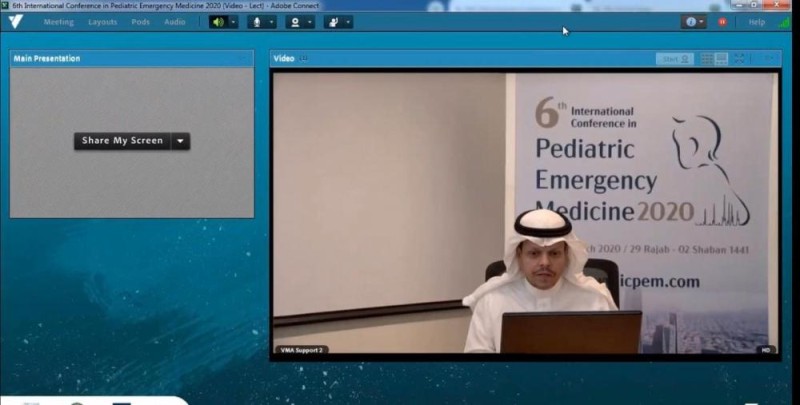Viewport: 800px width, 405px height.
Task: Click the Start webcam button in the Video pod
Action: pyautogui.click(x=674, y=59)
